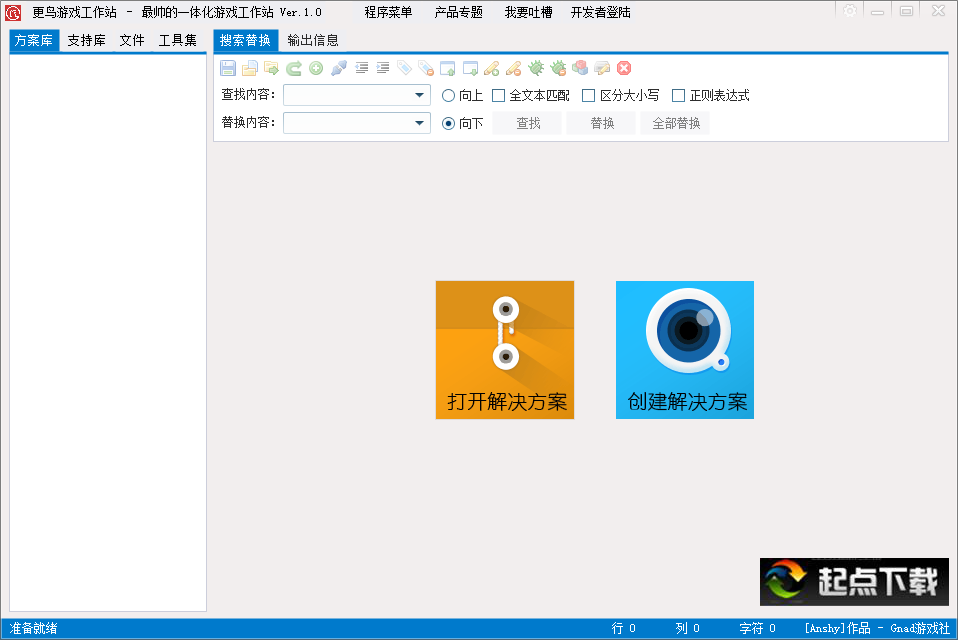Viewport: 958px width, 640px height.
Task: Open the 程序菜单 menu
Action: tap(388, 12)
